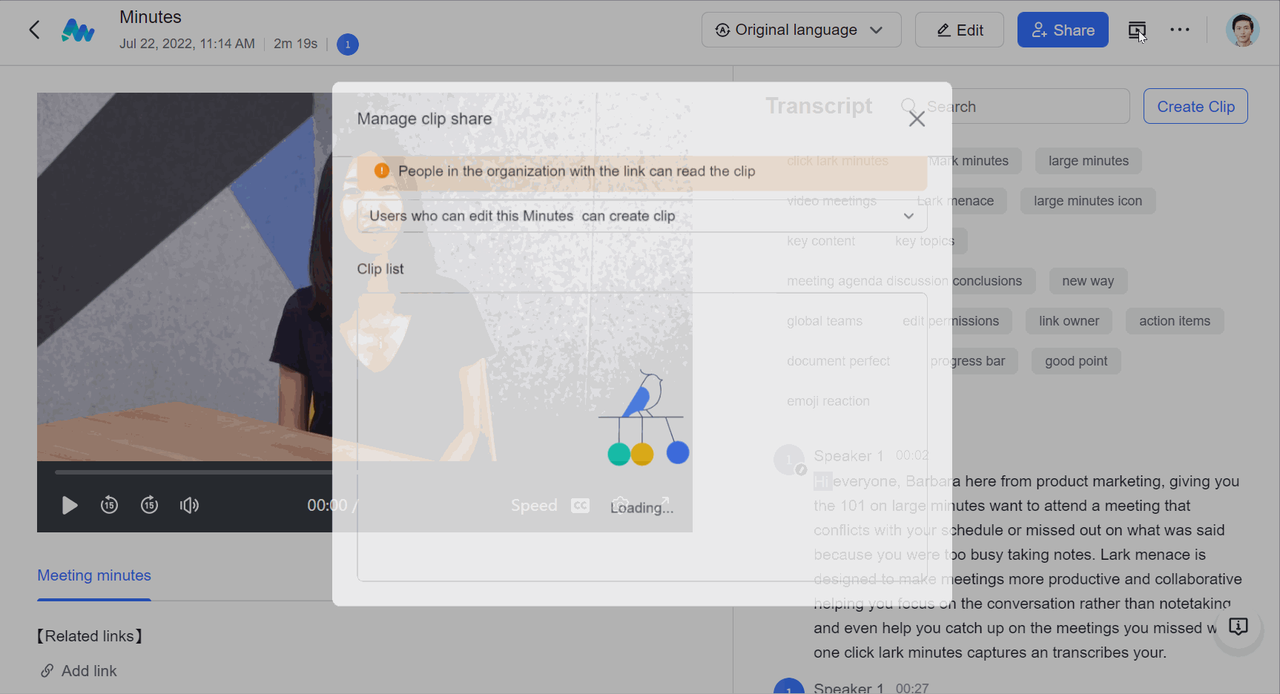Open the feedback icon at bottom right
The width and height of the screenshot is (1280, 694).
[1238, 627]
